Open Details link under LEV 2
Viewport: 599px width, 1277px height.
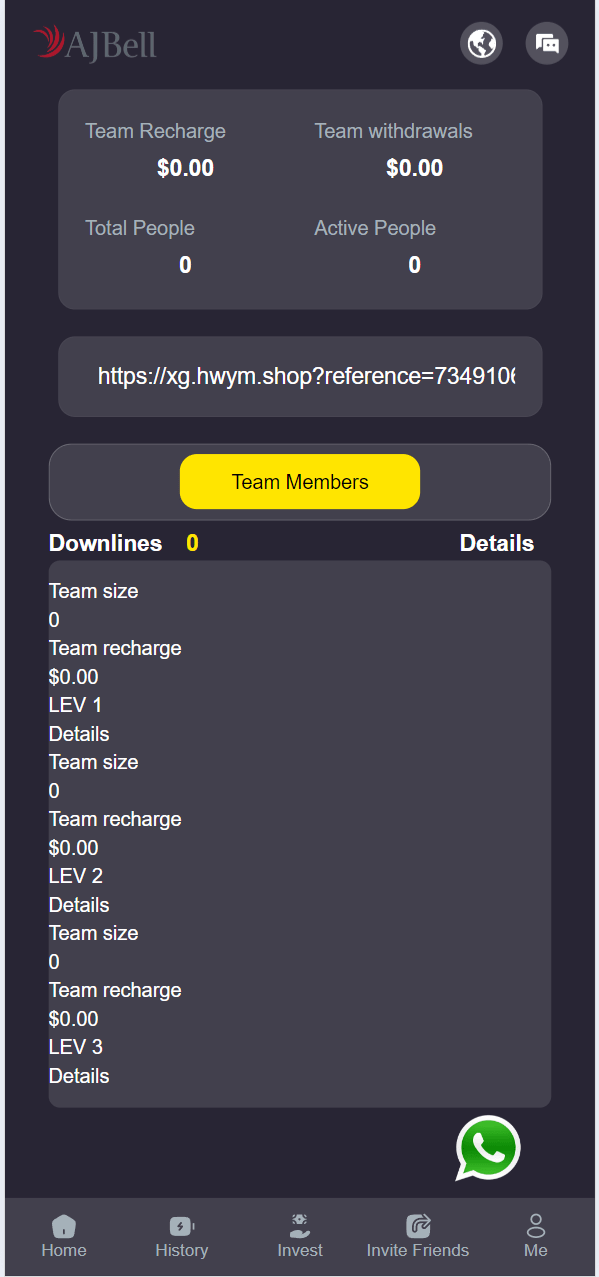79,905
